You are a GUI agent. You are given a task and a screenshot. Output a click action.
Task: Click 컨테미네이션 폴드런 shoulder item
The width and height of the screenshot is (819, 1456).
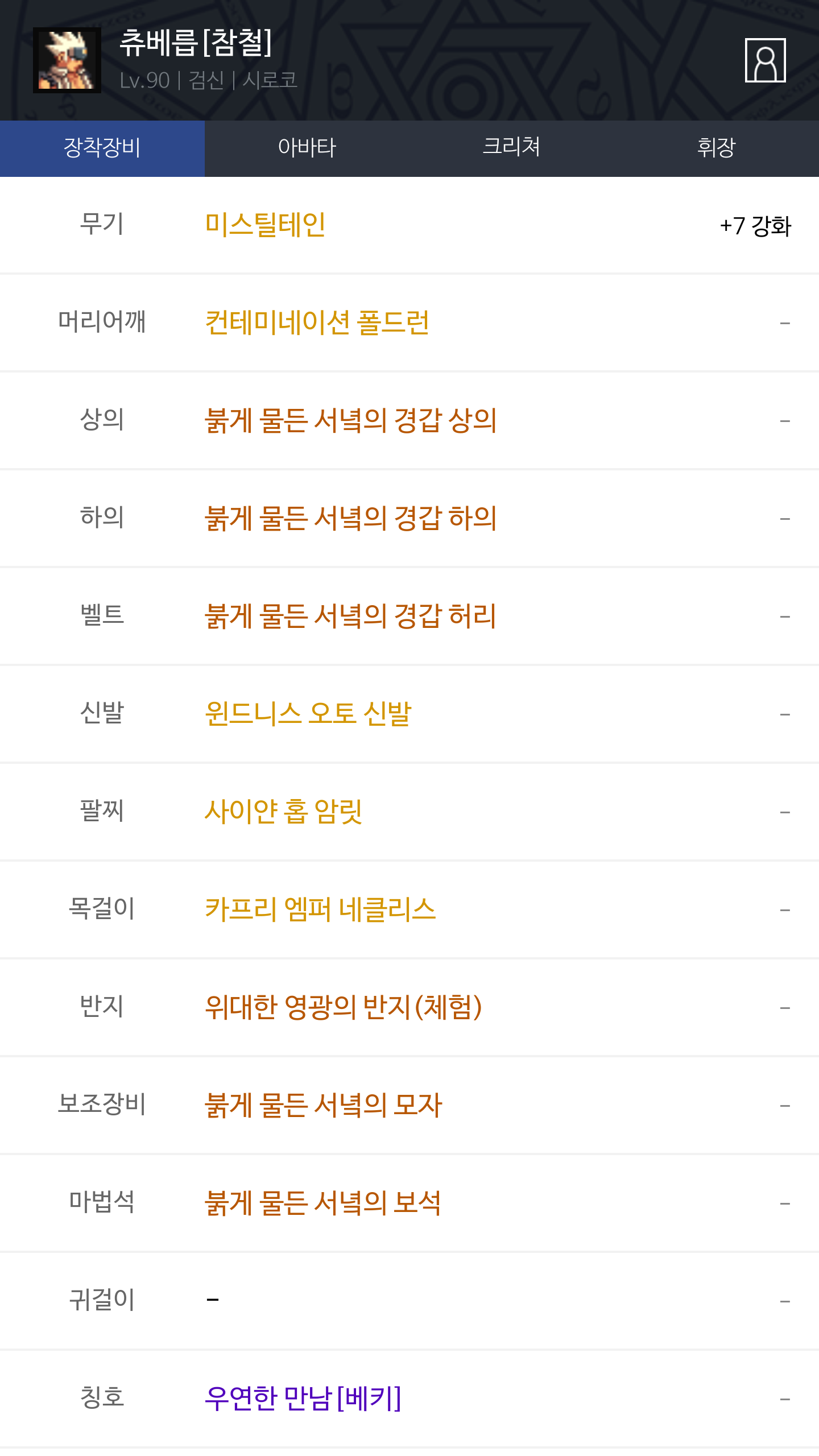coord(317,323)
